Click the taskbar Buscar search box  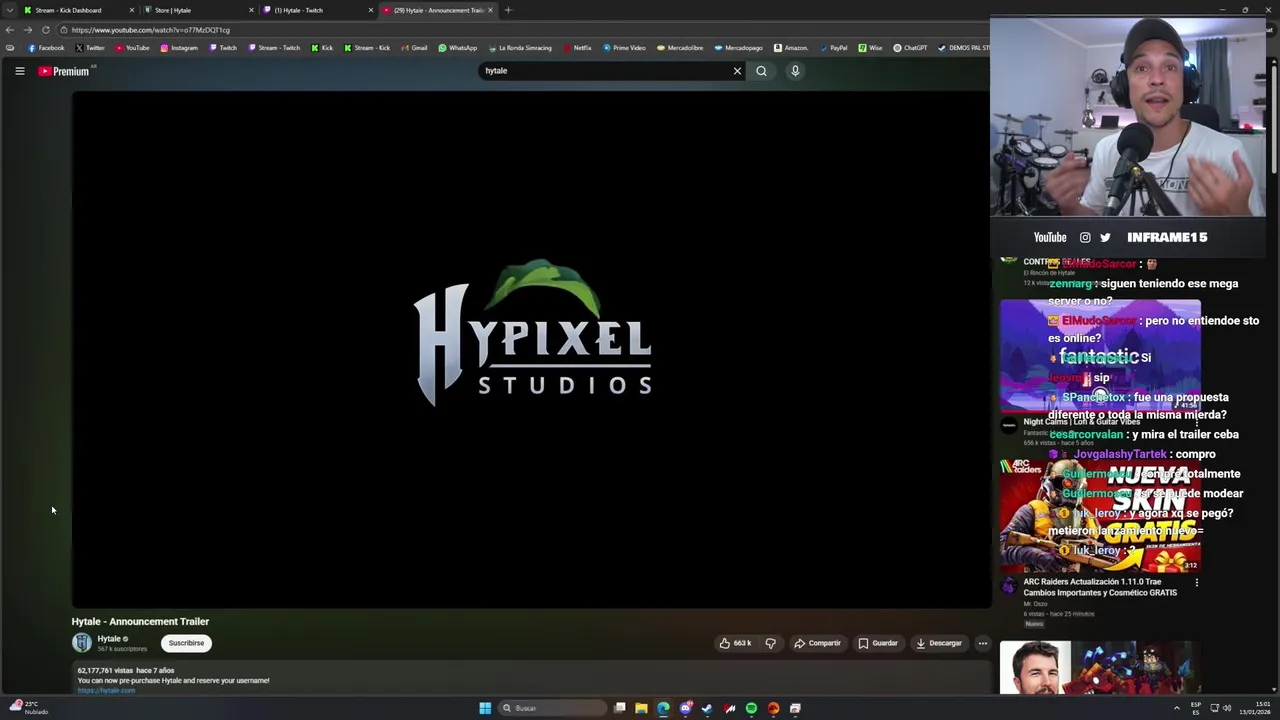click(553, 708)
